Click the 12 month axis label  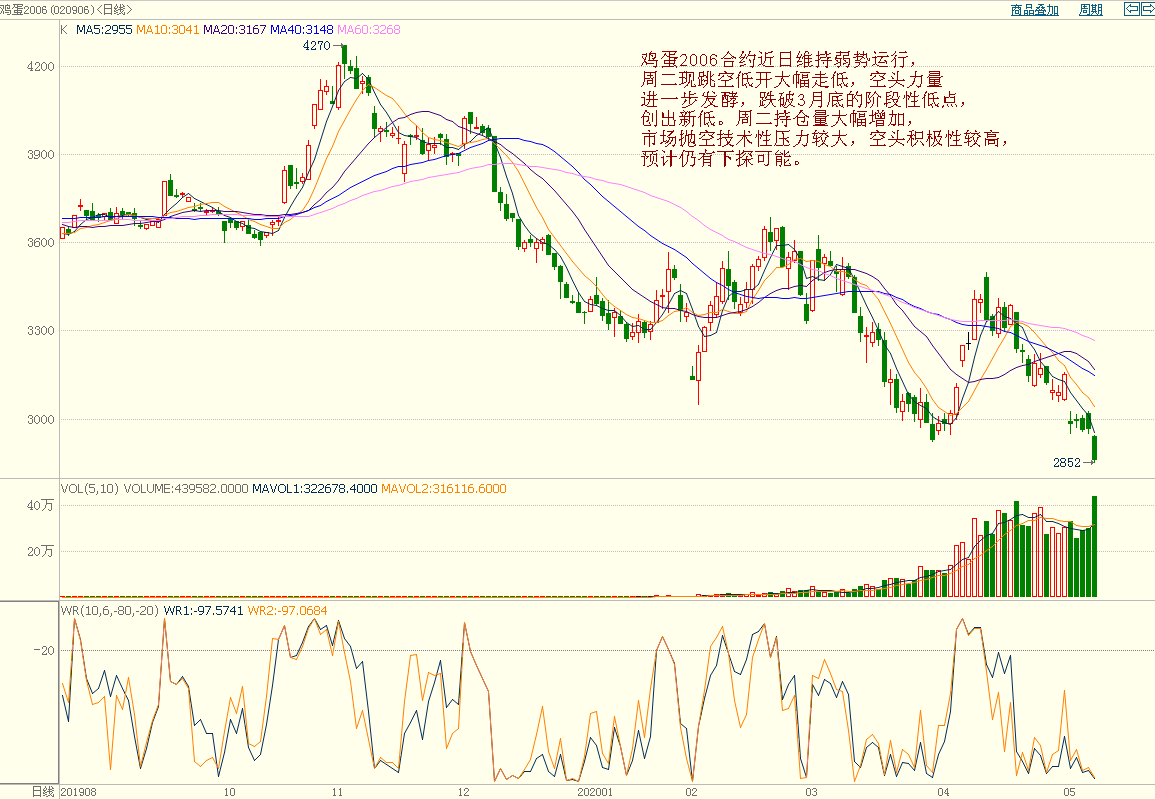pyautogui.click(x=463, y=792)
